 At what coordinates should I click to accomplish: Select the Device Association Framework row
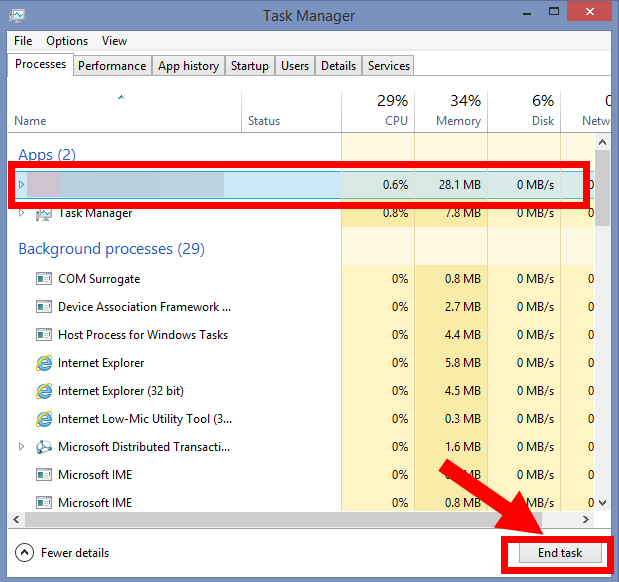(x=301, y=307)
